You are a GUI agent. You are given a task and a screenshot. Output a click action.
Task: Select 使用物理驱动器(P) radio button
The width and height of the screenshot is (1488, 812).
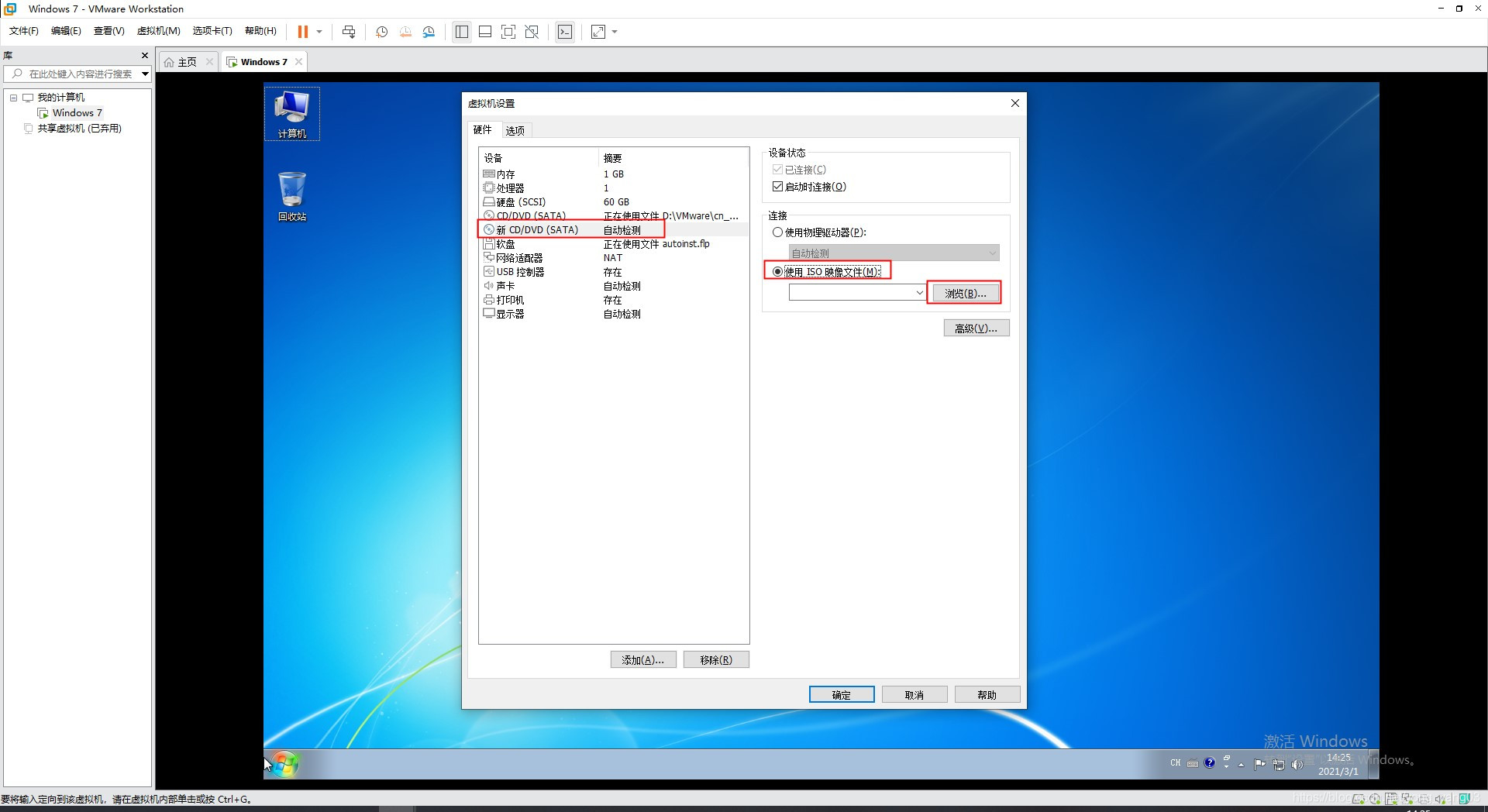(777, 232)
